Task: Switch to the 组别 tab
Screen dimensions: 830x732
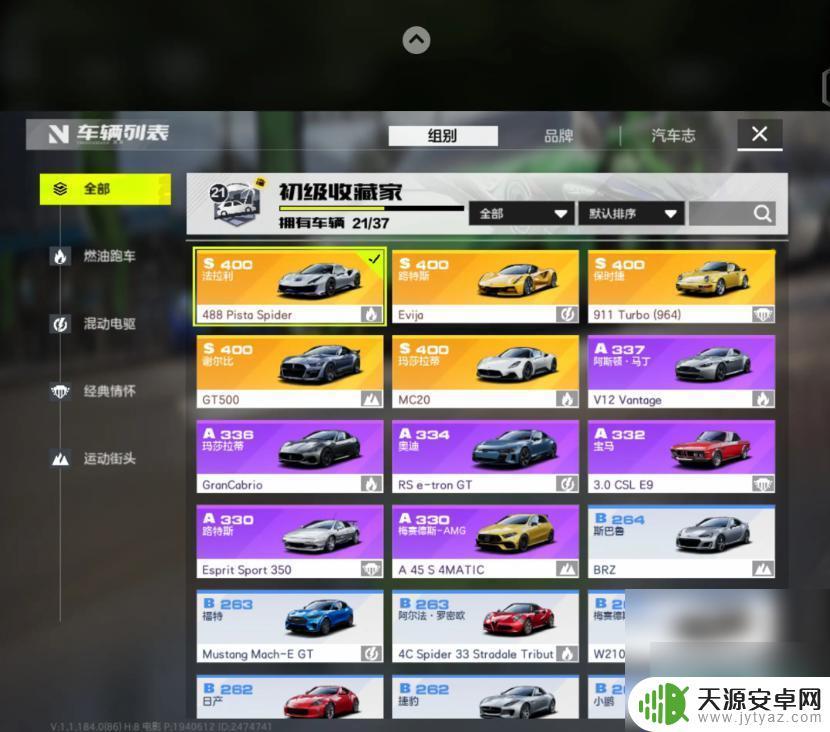Action: 443,135
